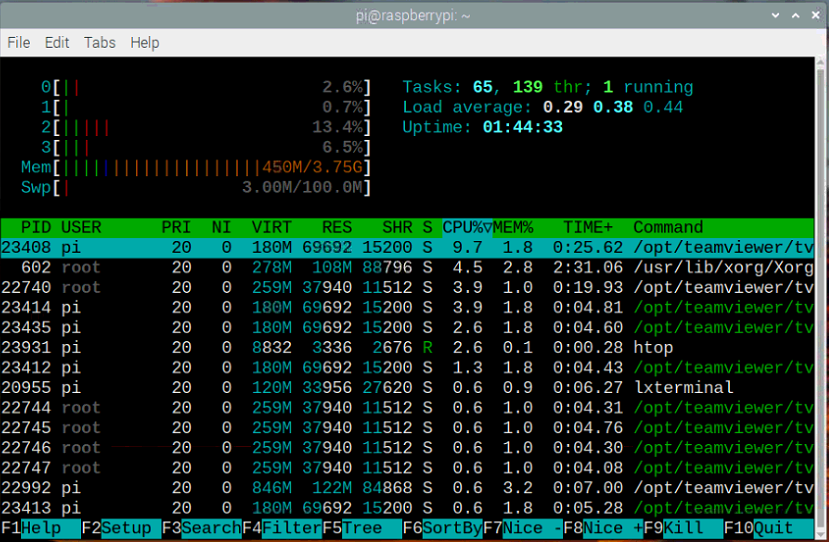The image size is (829, 542).
Task: Select the process row with PID 23414
Action: [x=407, y=308]
